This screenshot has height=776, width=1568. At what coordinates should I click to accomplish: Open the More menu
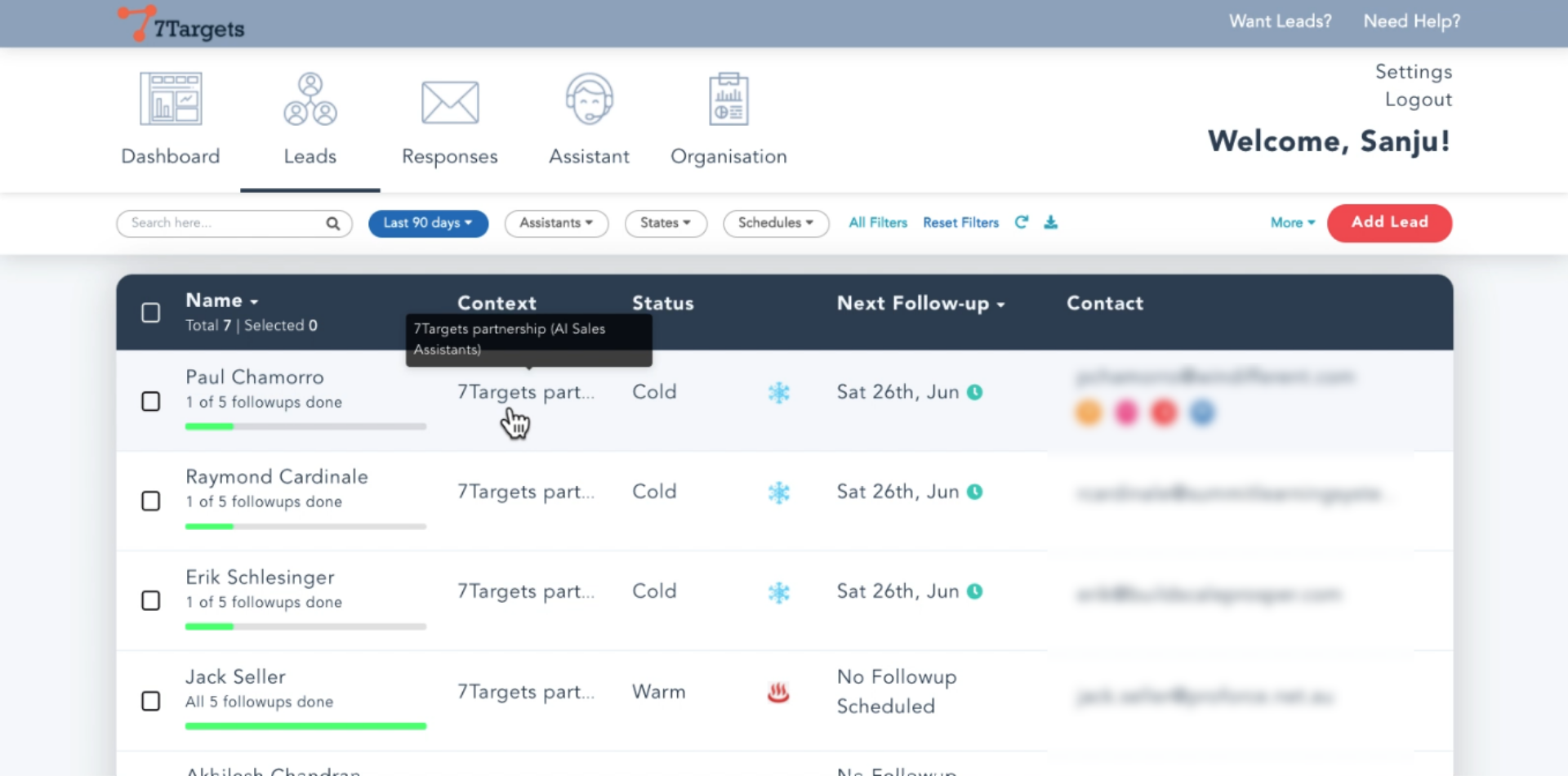pos(1292,223)
